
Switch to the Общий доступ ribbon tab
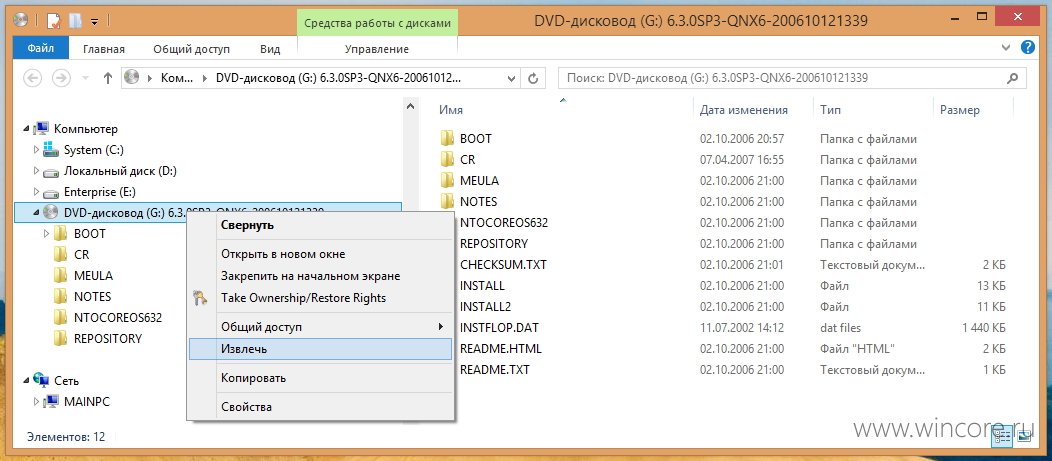(191, 49)
